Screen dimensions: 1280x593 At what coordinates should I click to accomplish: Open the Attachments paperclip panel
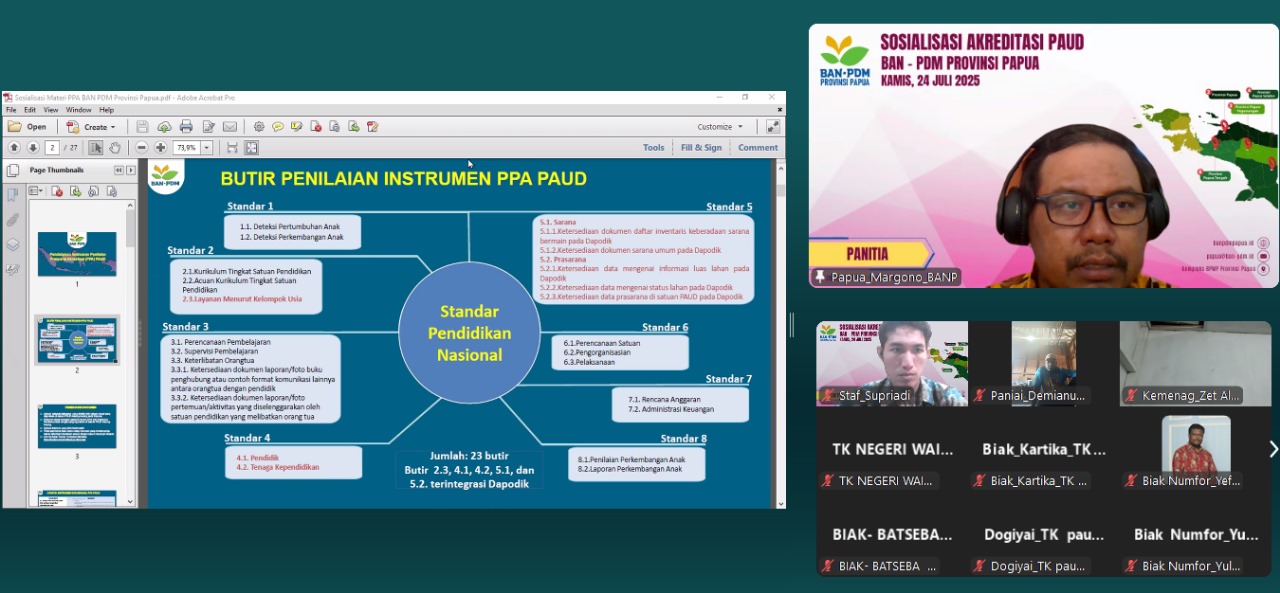pos(13,219)
